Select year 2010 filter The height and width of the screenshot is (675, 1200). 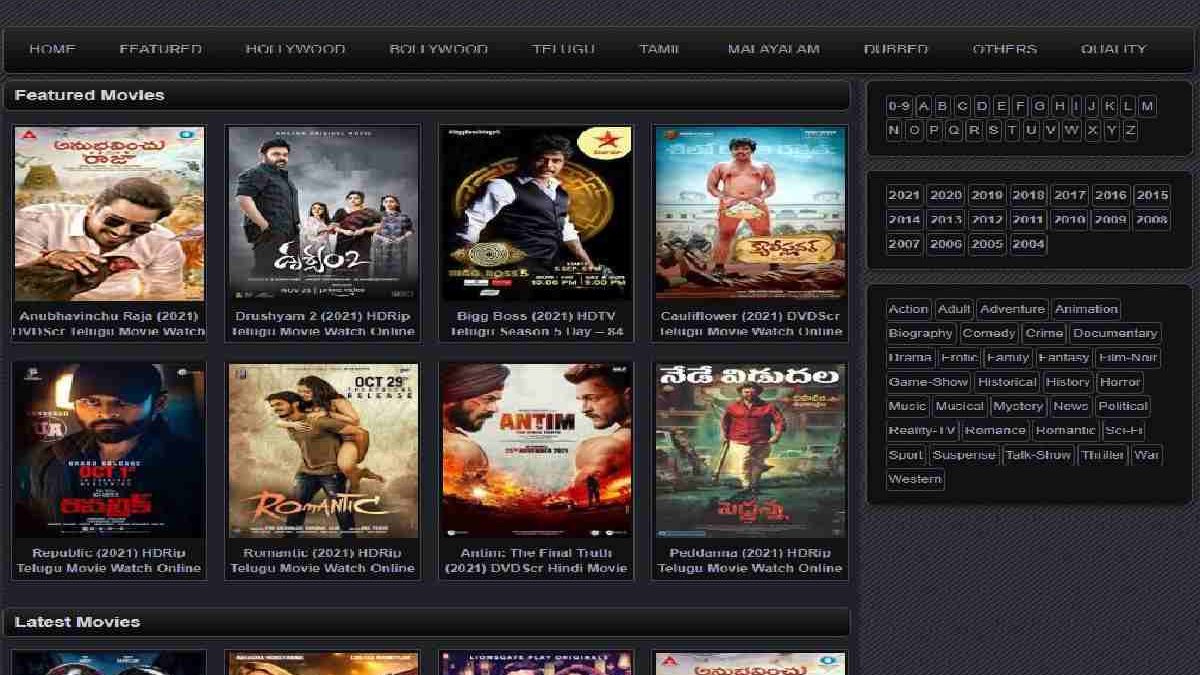[1069, 219]
